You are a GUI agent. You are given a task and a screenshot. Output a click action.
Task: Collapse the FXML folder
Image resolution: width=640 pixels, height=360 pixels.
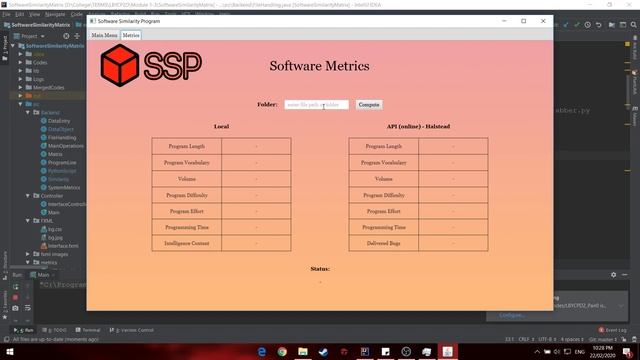click(x=28, y=221)
